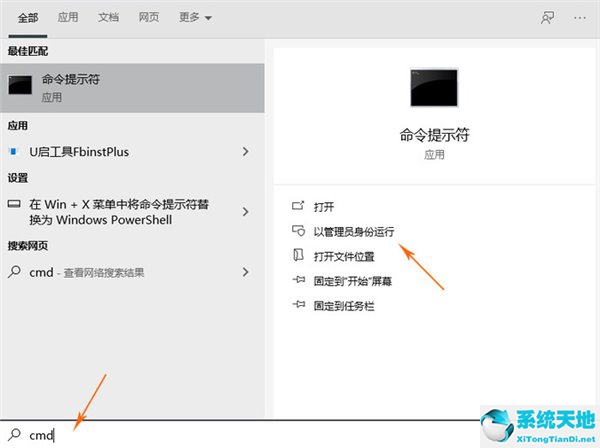Select 命令提示符 best match result

tap(132, 88)
